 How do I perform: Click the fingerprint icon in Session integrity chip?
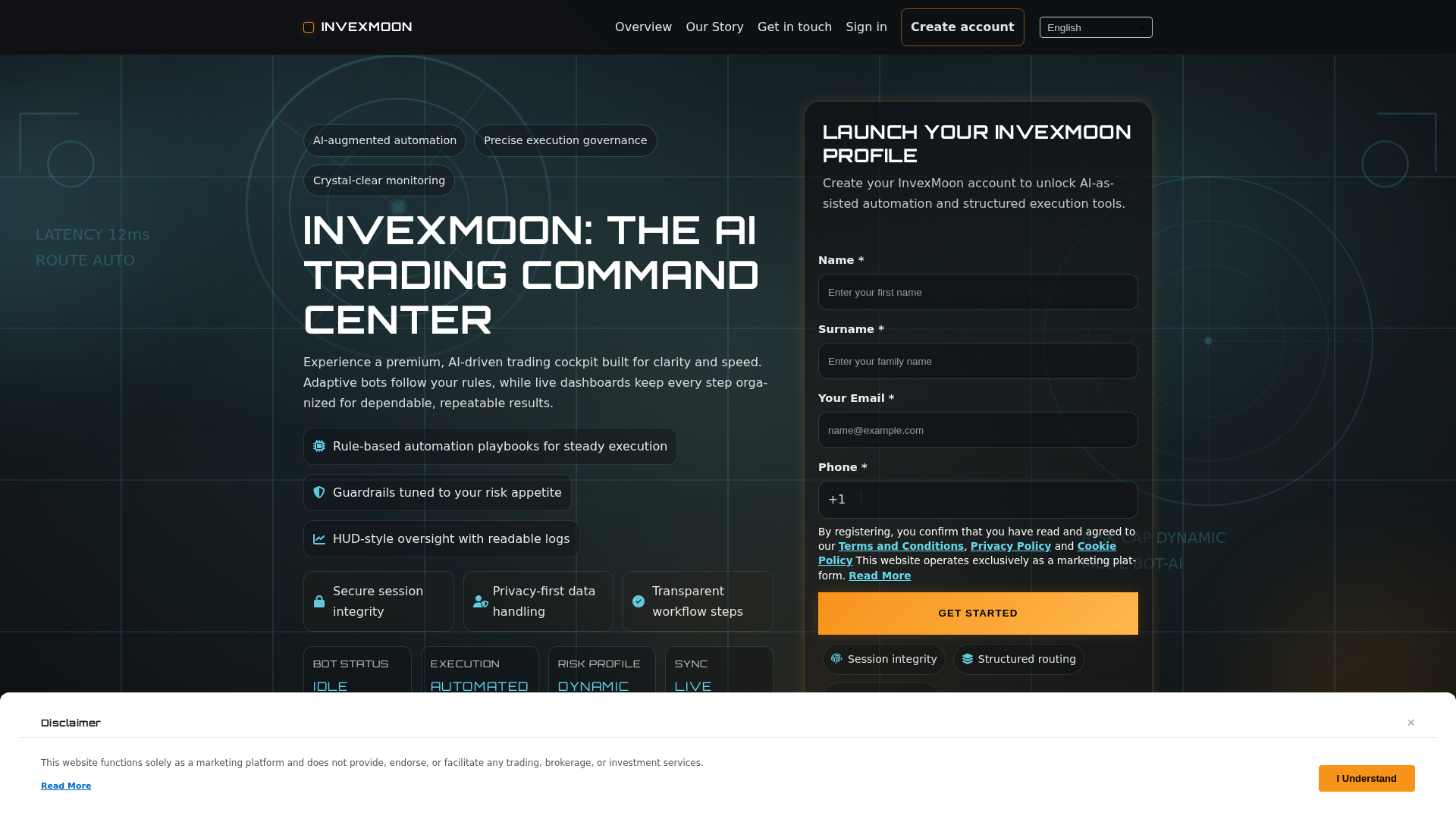point(836,659)
